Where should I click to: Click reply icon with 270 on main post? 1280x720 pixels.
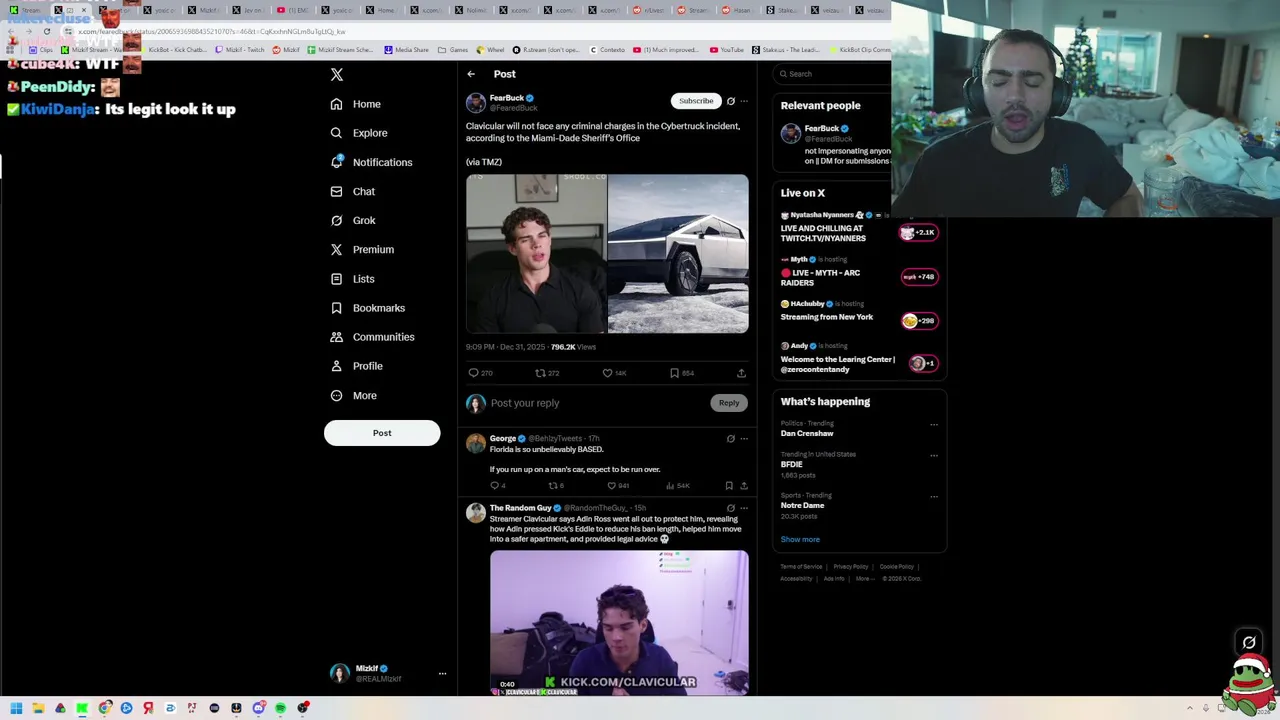[x=480, y=373]
